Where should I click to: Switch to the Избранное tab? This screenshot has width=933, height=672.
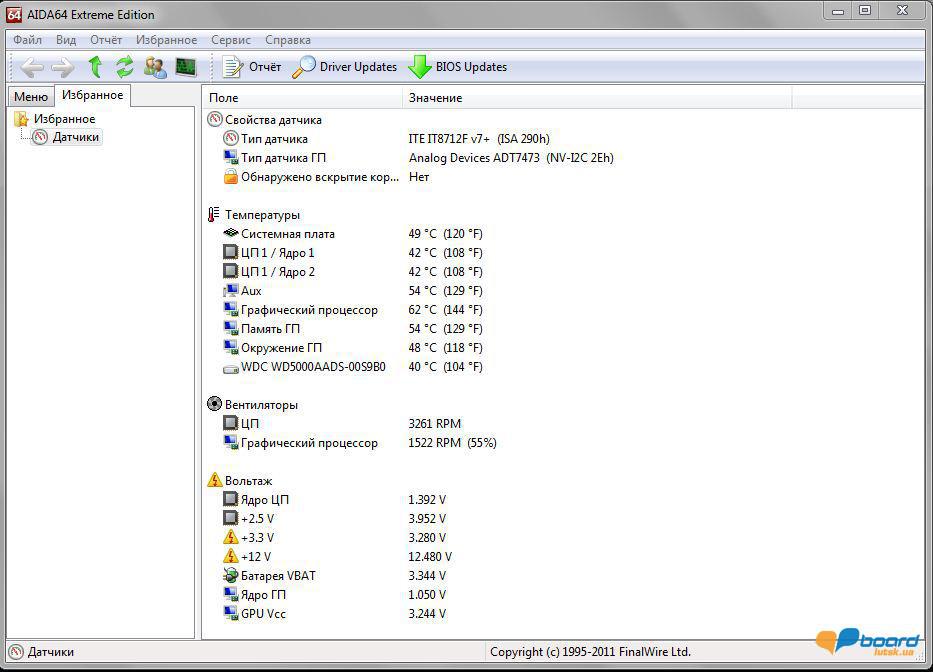(92, 95)
